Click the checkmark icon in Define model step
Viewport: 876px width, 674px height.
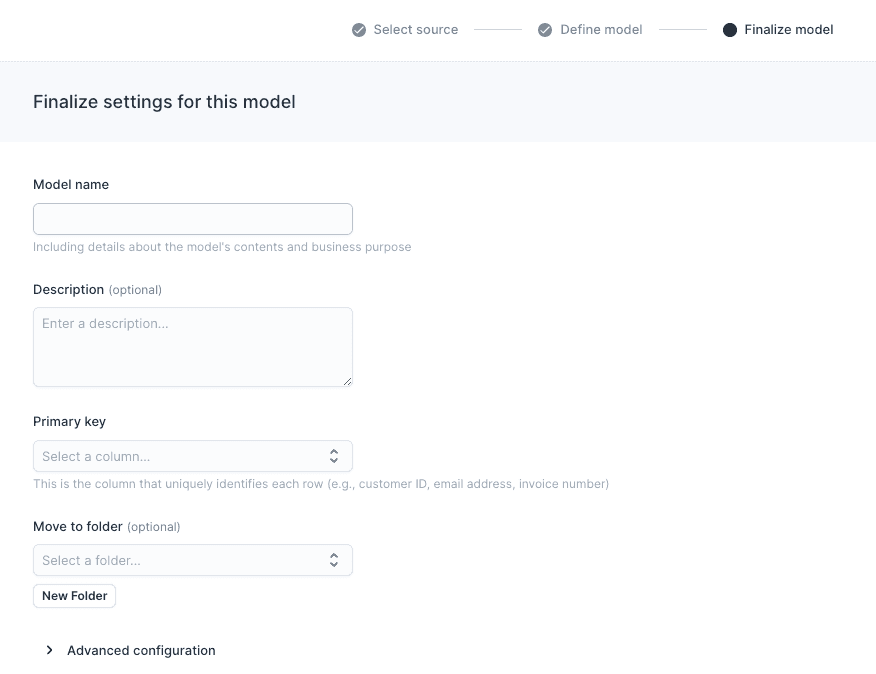[x=545, y=29]
